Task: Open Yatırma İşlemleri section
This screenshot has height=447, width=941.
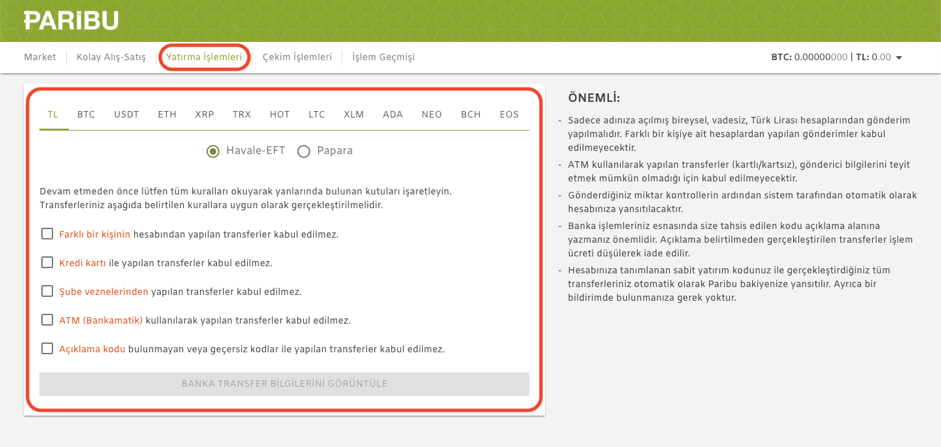Action: point(204,58)
